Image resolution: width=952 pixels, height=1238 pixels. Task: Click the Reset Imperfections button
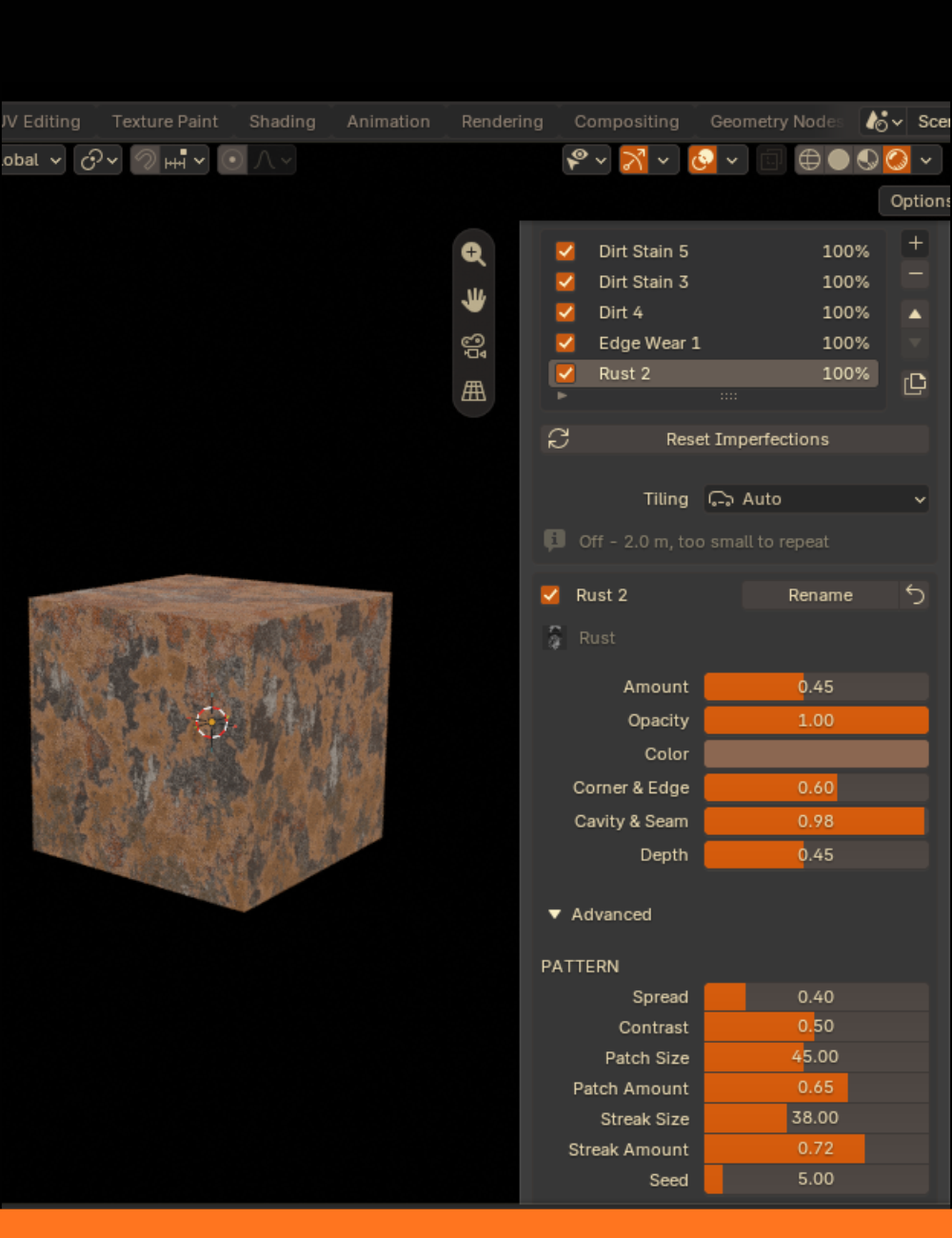coord(734,438)
